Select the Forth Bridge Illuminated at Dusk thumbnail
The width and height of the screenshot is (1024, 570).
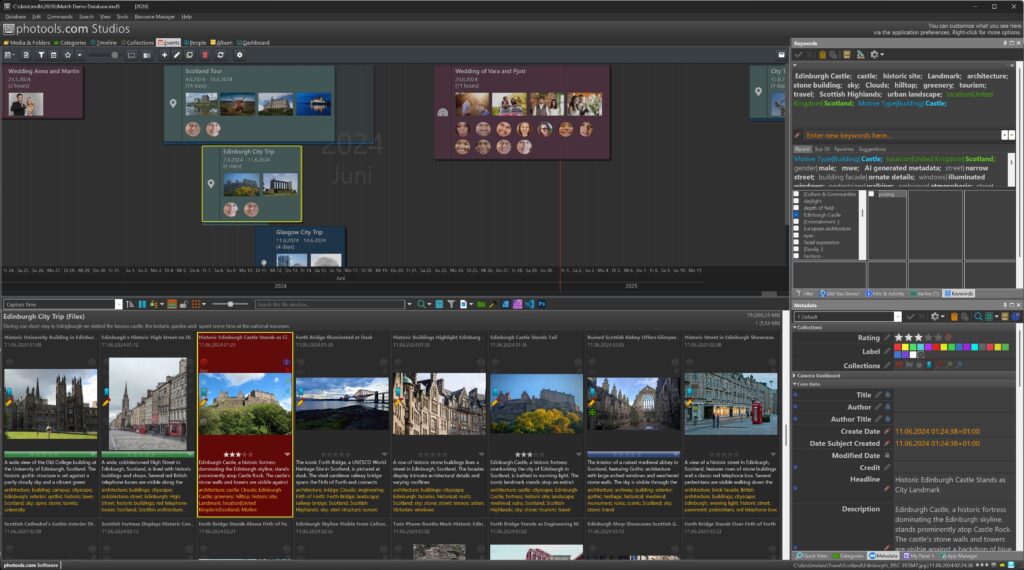(342, 404)
